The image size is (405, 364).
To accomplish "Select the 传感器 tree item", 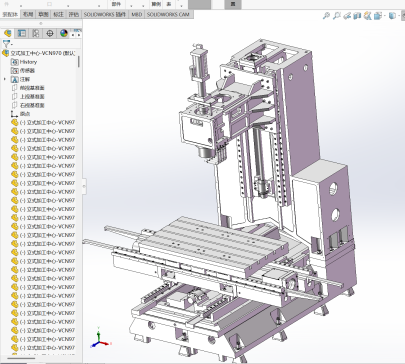I will [x=27, y=71].
